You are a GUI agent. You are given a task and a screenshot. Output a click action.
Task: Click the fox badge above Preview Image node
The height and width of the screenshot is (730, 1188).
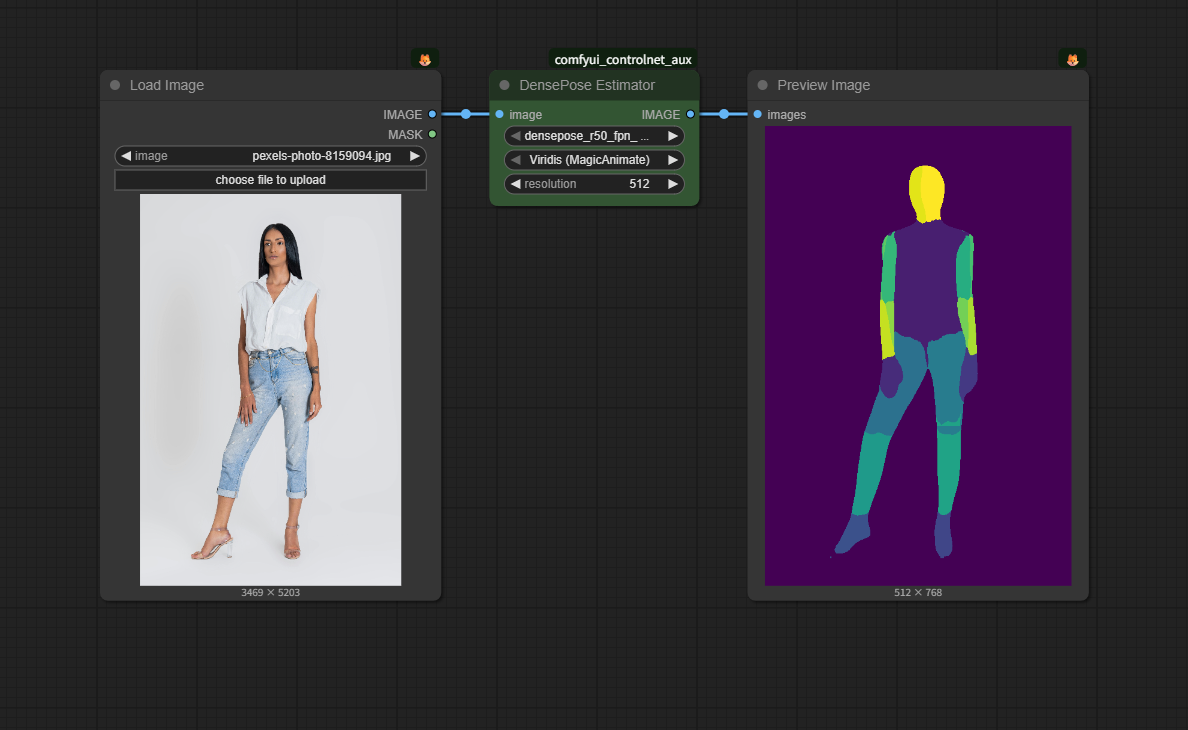1072,60
